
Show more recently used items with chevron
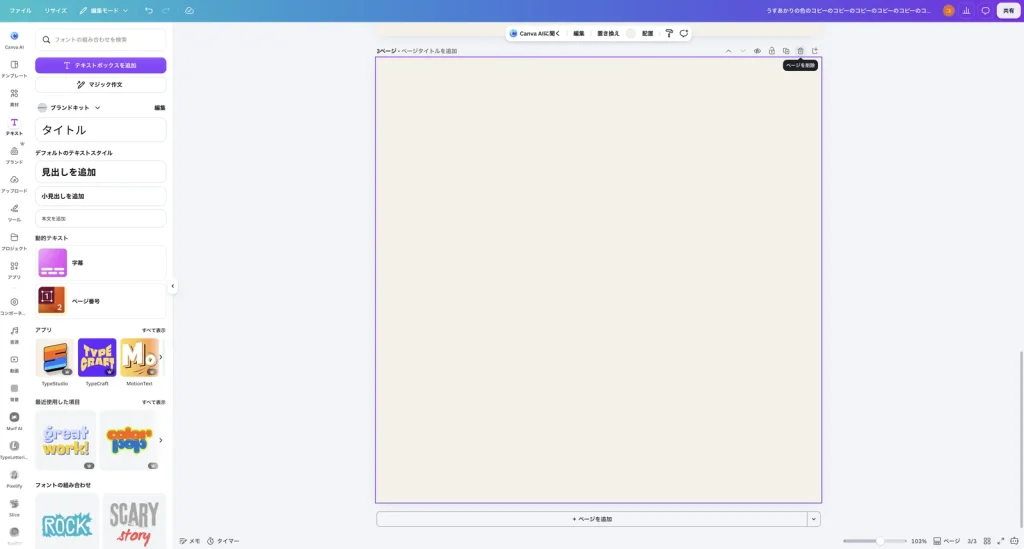[161, 440]
